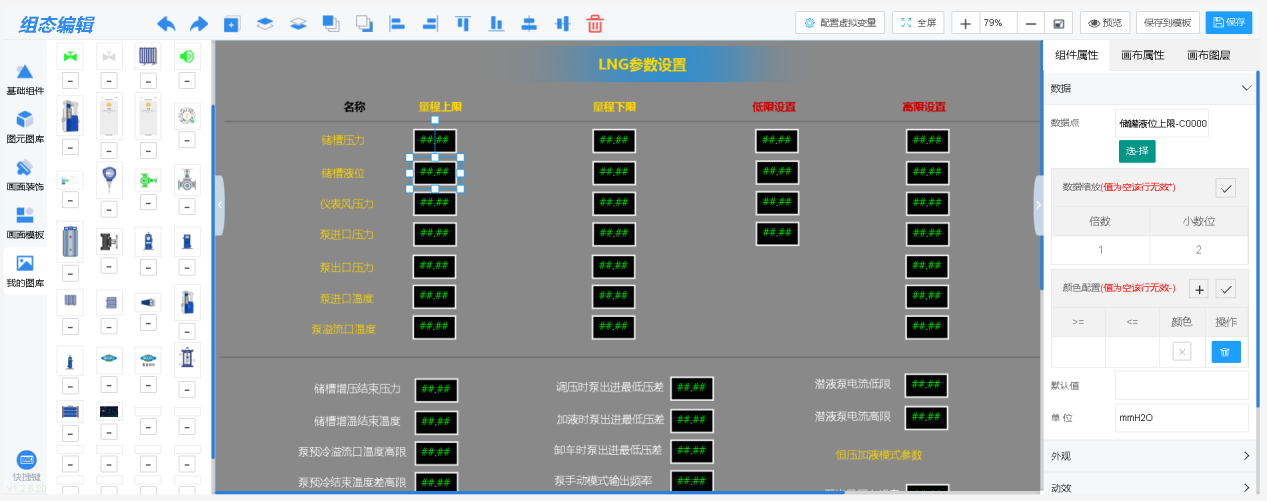1267x501 pixels.
Task: Click the 倍数 value cell showing 1
Action: pyautogui.click(x=1100, y=250)
